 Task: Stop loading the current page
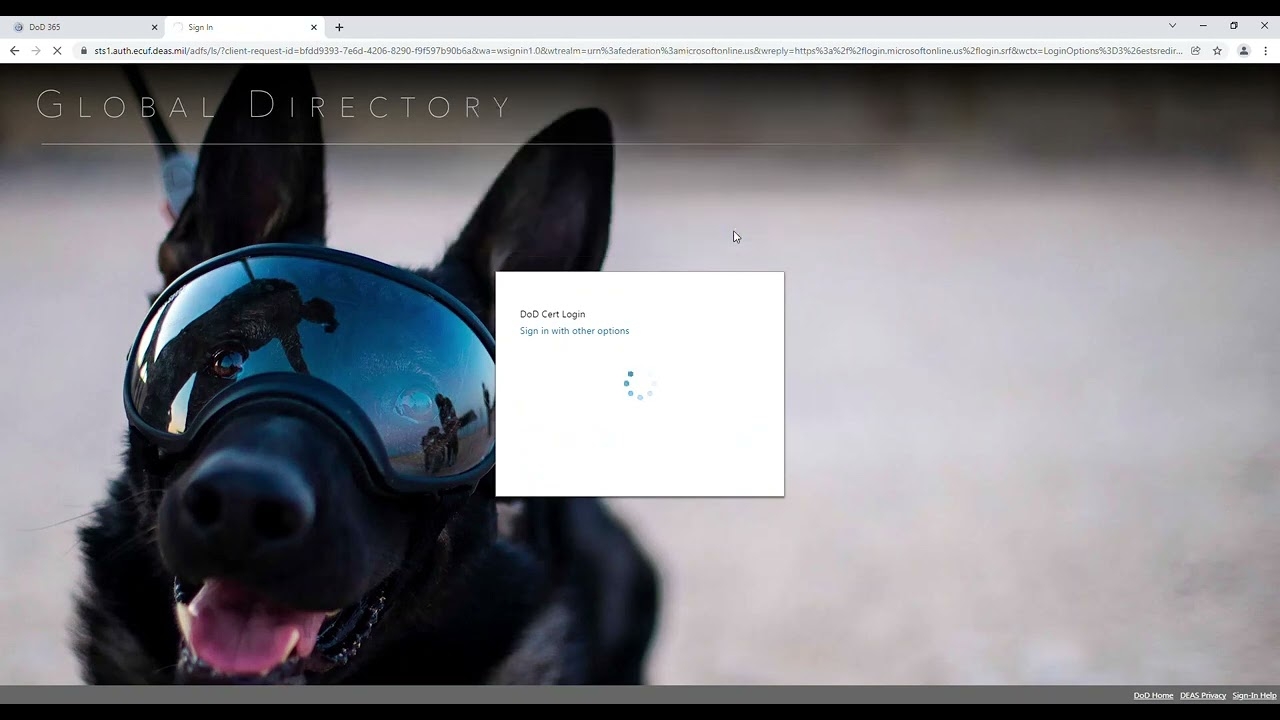(57, 51)
